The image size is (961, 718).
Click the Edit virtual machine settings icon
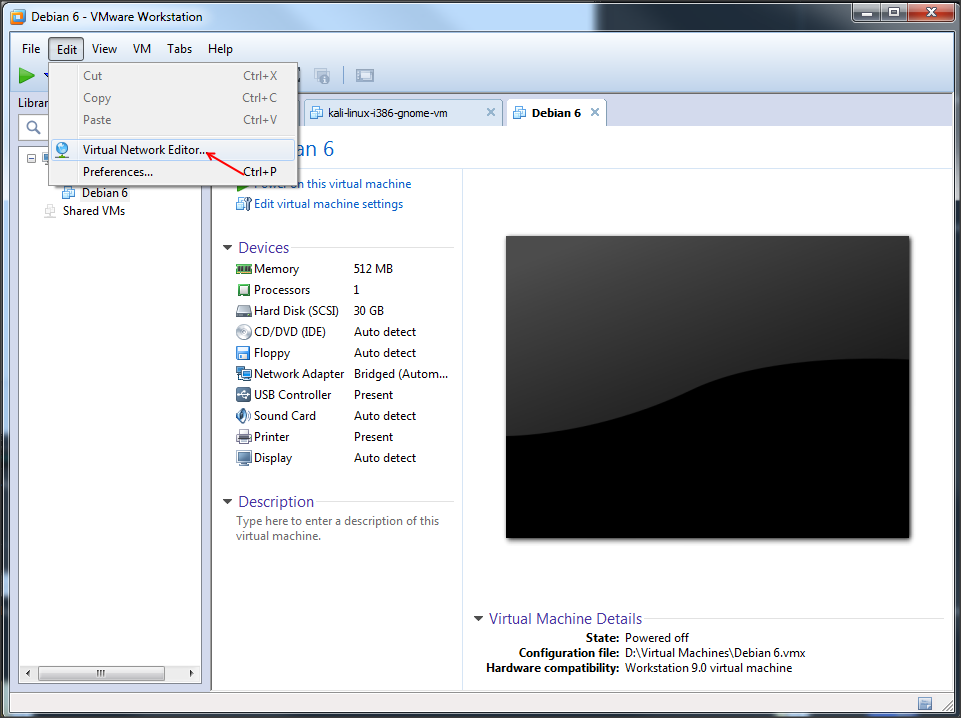[243, 204]
